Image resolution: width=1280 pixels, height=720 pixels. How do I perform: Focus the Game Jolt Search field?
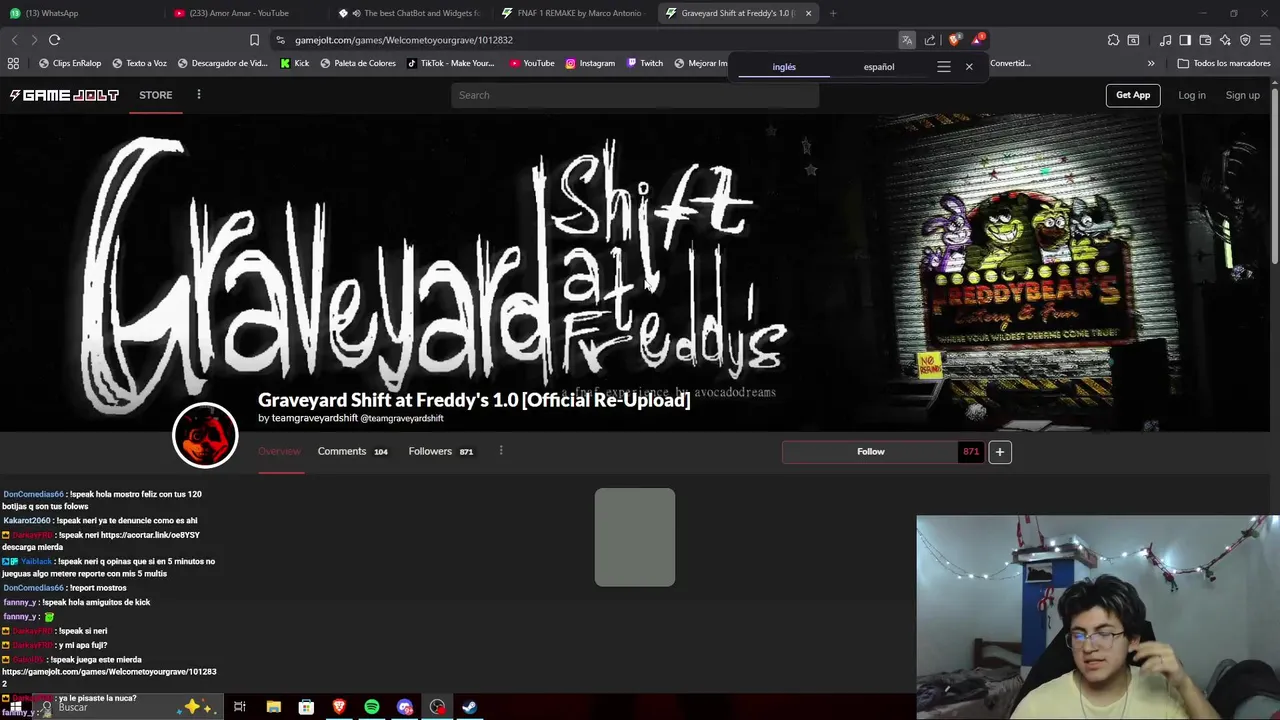tap(635, 95)
